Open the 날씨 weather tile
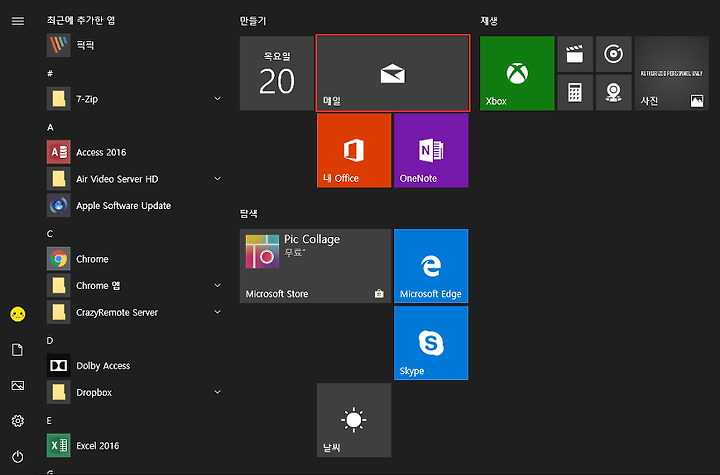The image size is (720, 475). (x=354, y=420)
